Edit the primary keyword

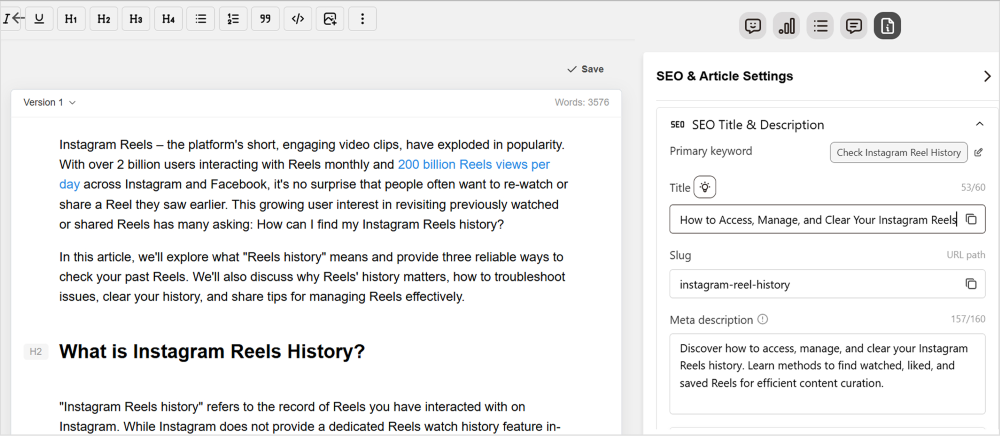click(979, 152)
